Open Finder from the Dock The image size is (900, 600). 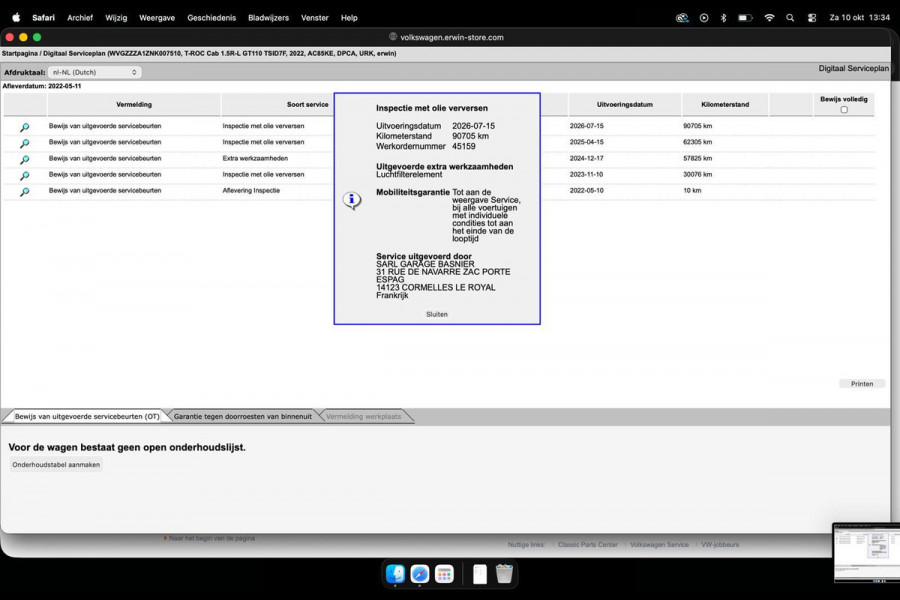(395, 573)
